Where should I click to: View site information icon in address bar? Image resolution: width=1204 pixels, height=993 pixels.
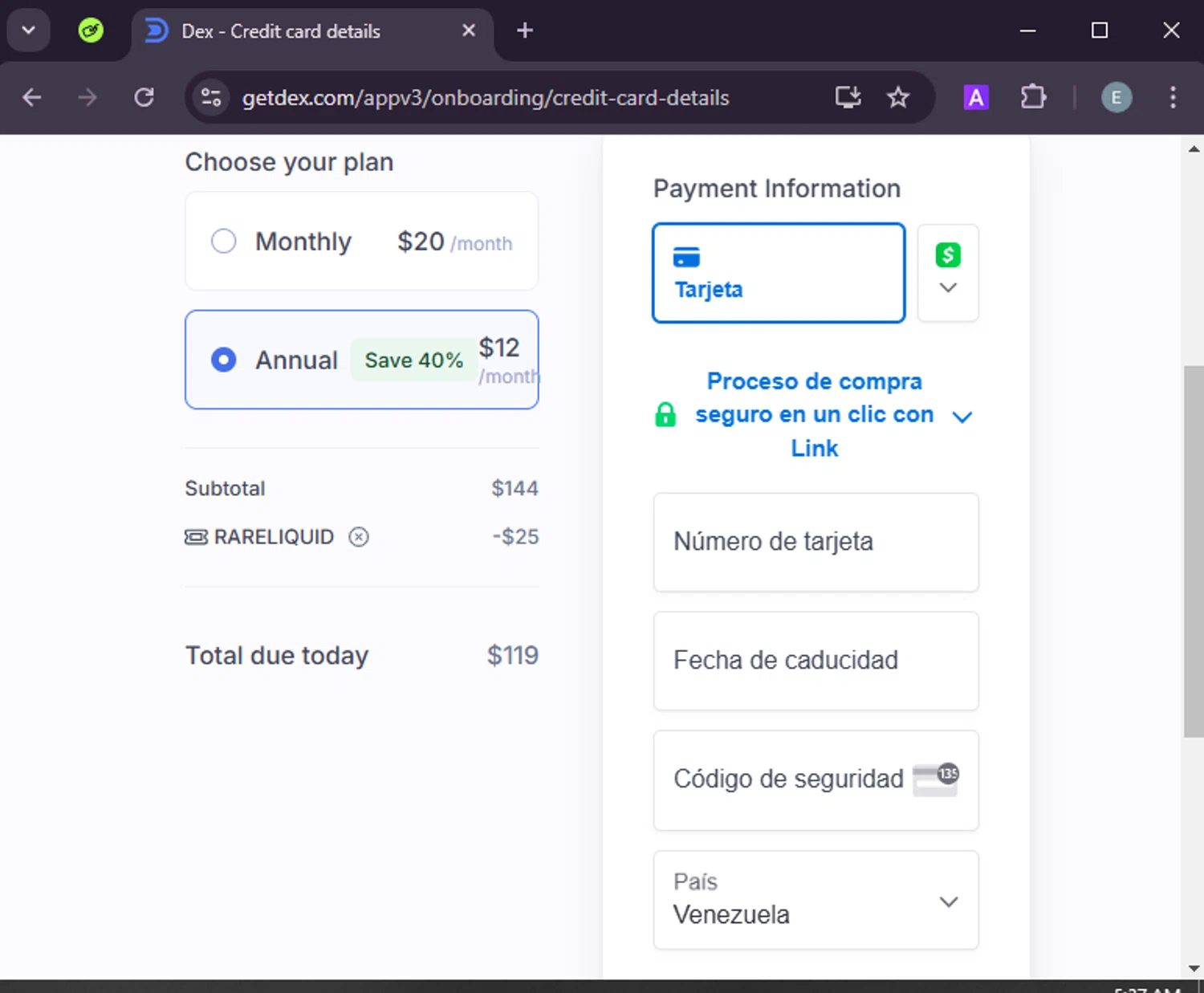tap(211, 98)
